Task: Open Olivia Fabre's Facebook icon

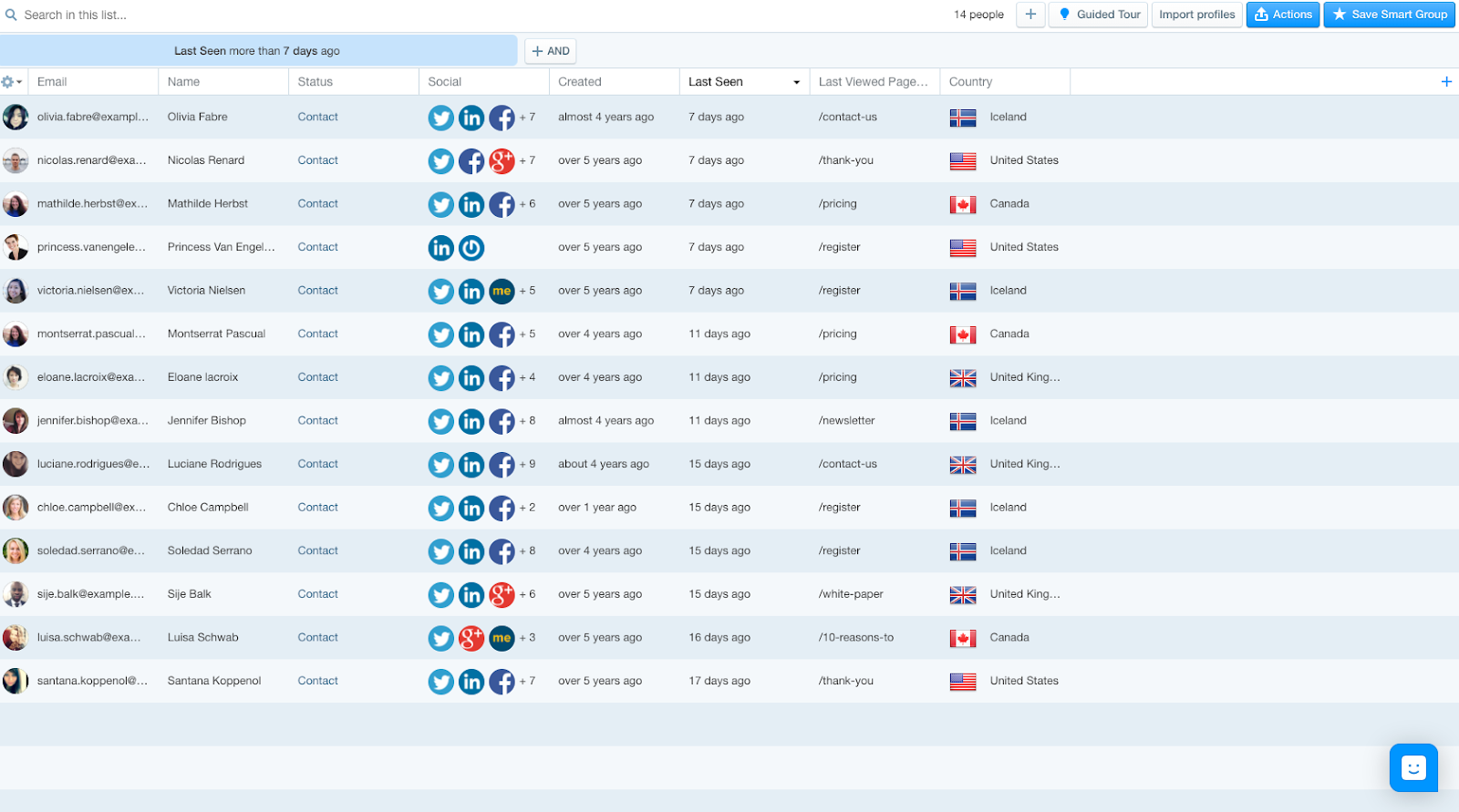Action: coord(502,118)
